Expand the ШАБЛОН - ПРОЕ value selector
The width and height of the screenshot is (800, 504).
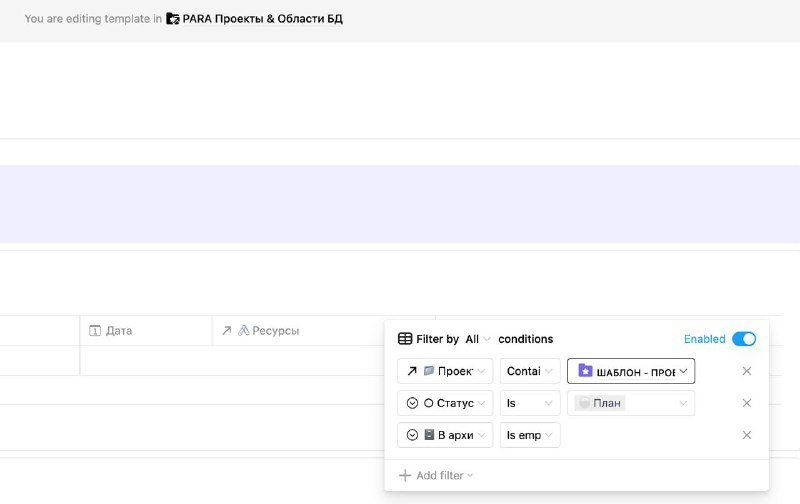631,371
